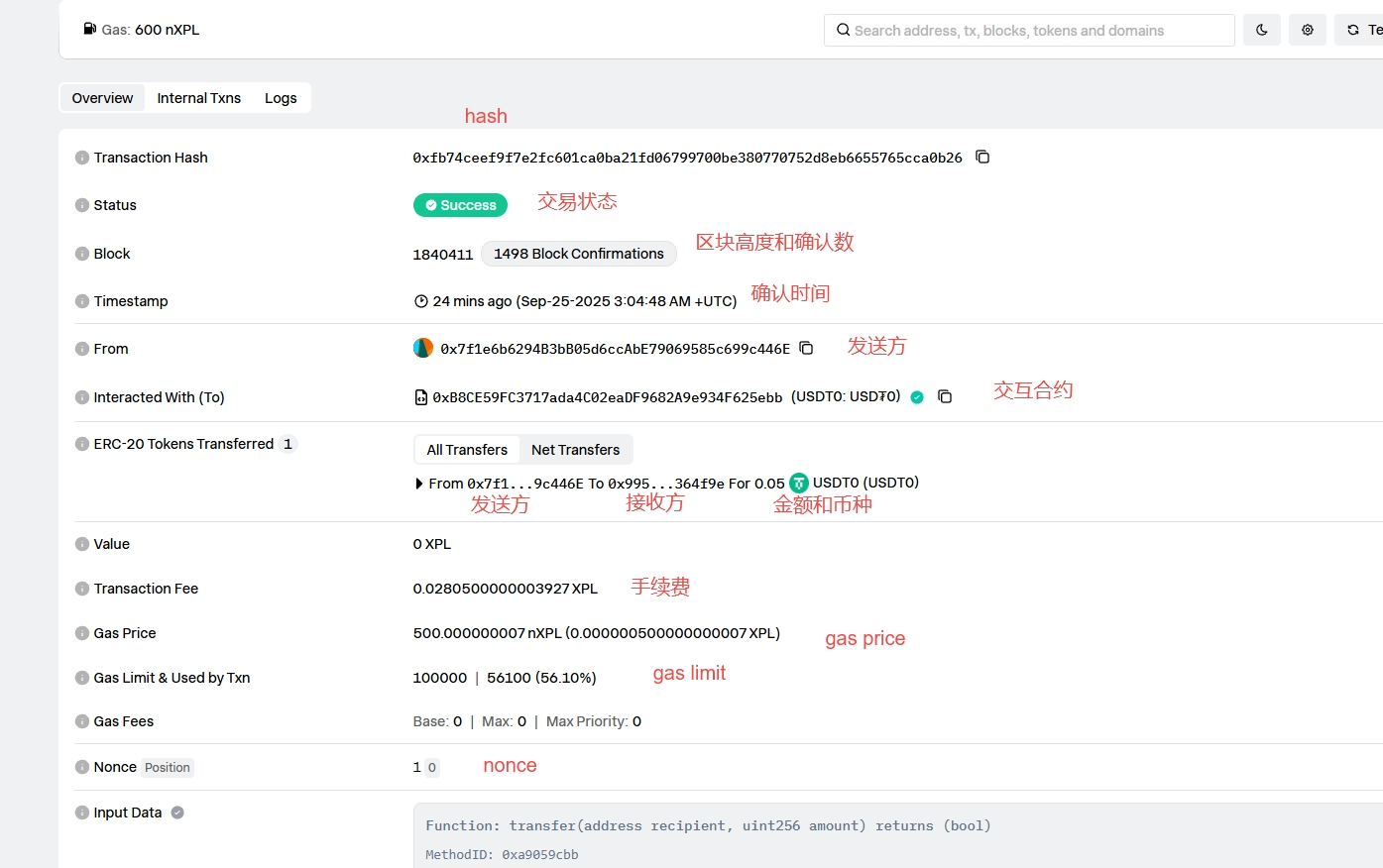Click the Gas Price info icon
The image size is (1383, 868).
click(x=82, y=633)
